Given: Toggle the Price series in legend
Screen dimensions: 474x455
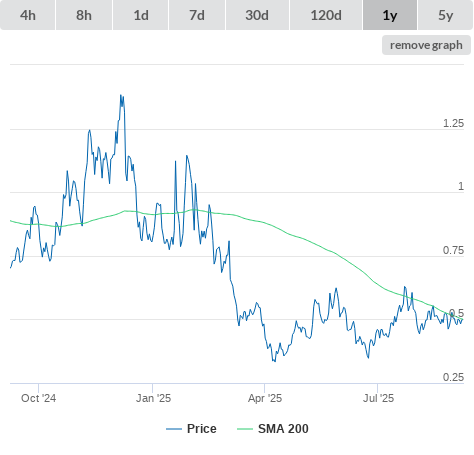Looking at the screenshot, I should [x=191, y=429].
